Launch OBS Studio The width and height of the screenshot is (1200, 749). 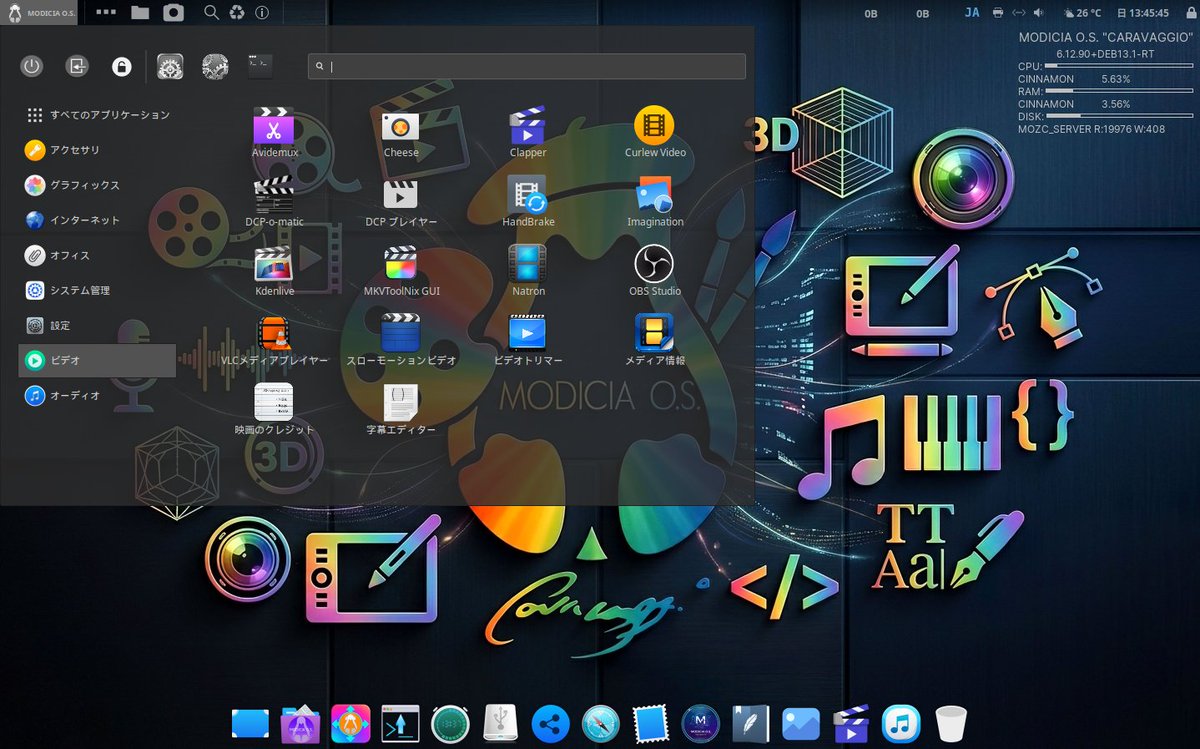pyautogui.click(x=655, y=271)
